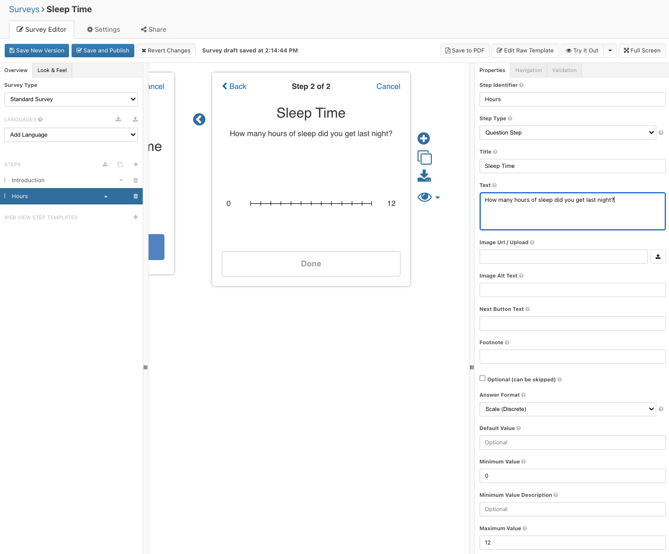Expand the Step Type dropdown

pos(567,132)
